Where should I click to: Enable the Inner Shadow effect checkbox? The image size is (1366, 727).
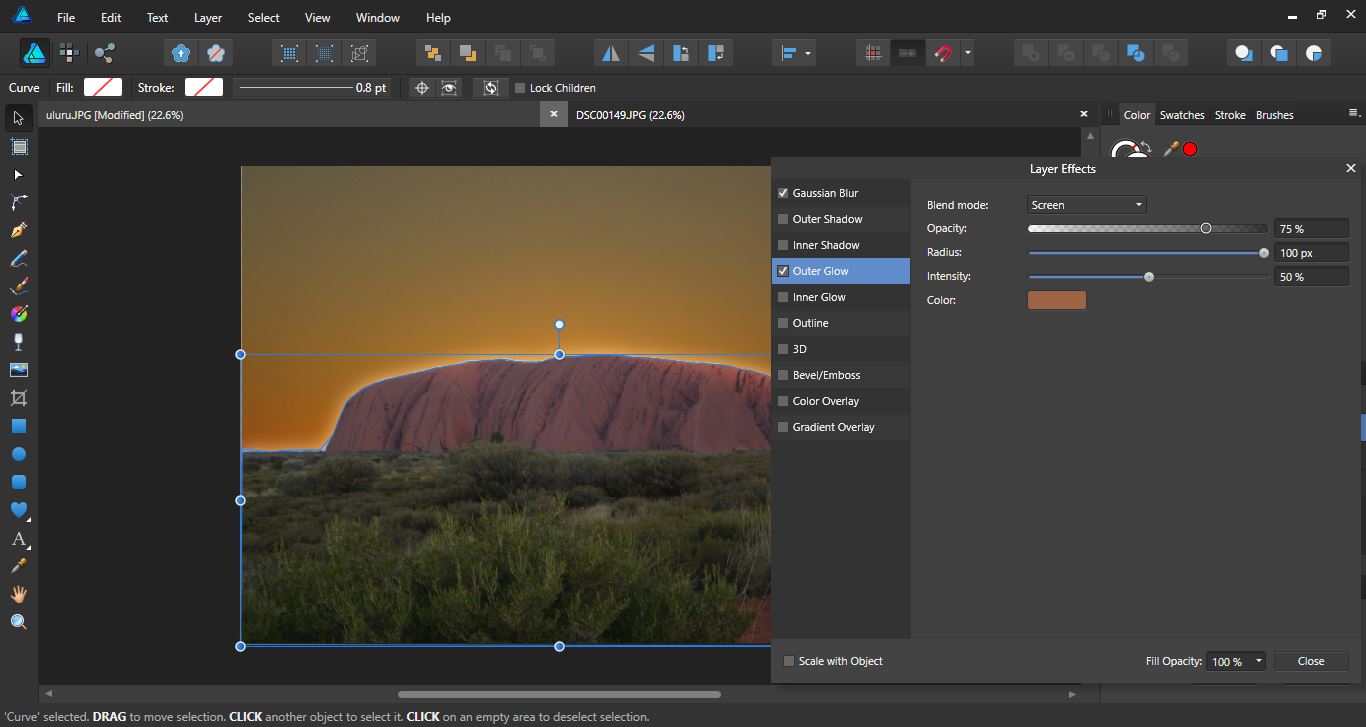coord(783,245)
